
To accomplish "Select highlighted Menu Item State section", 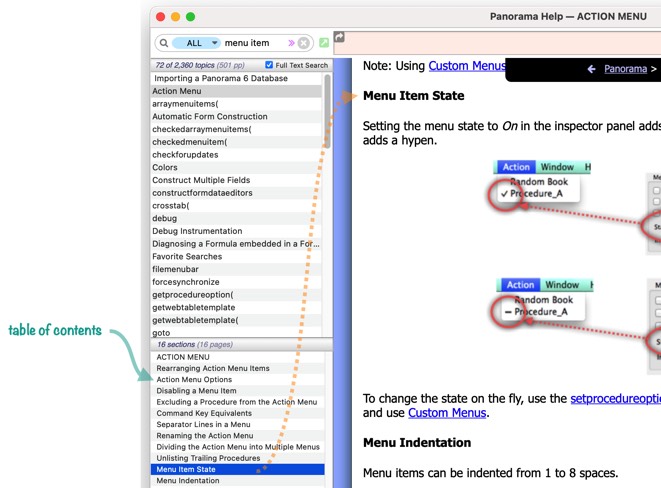I will (x=238, y=469).
